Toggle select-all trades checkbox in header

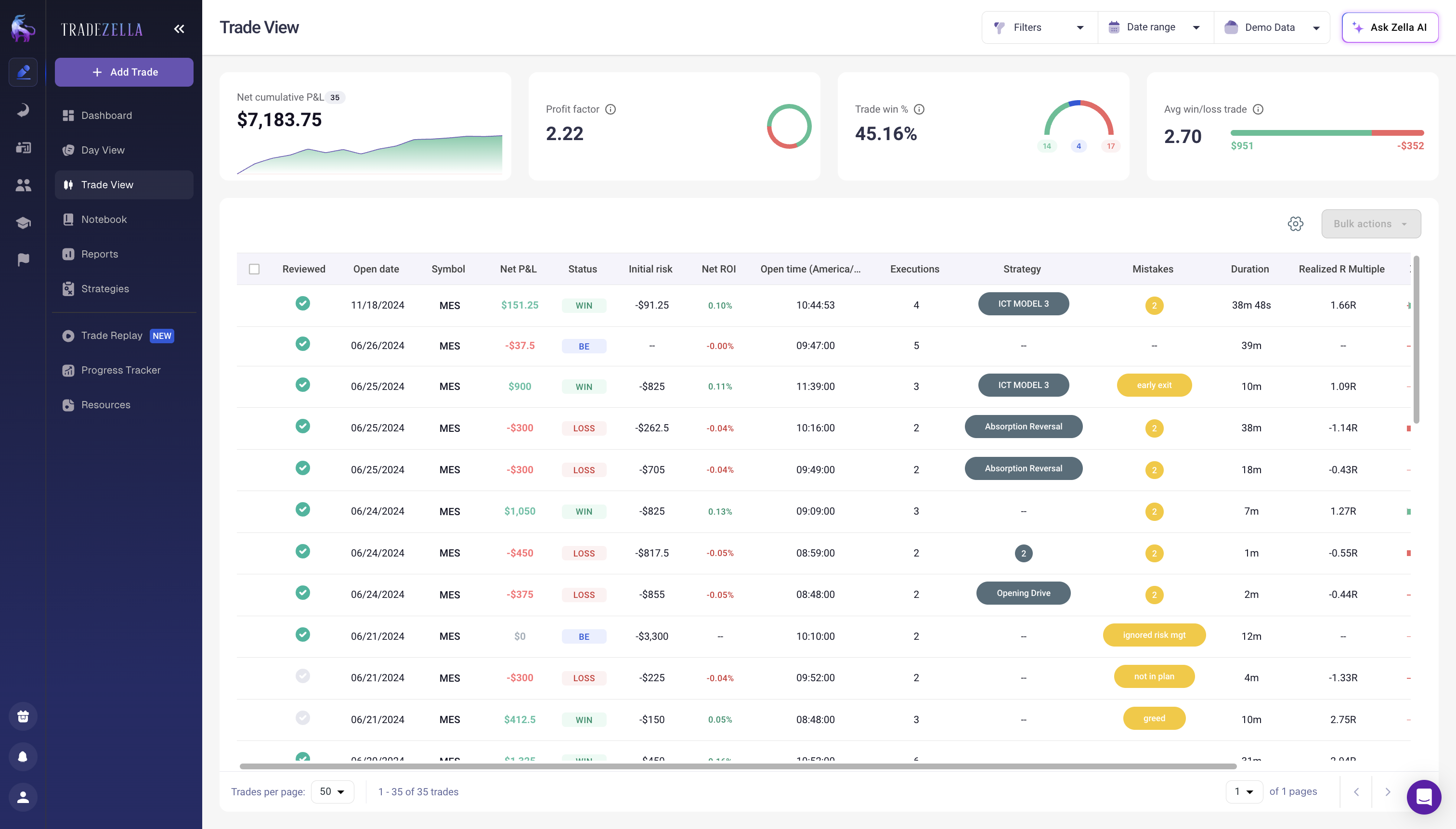pyautogui.click(x=254, y=269)
